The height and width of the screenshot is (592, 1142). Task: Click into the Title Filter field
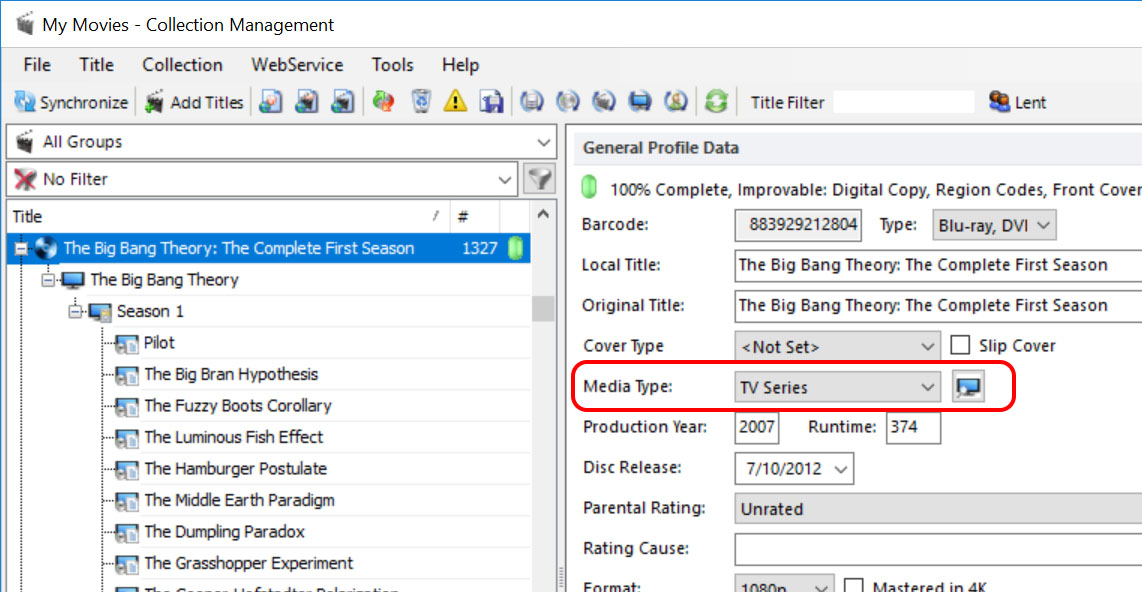903,102
